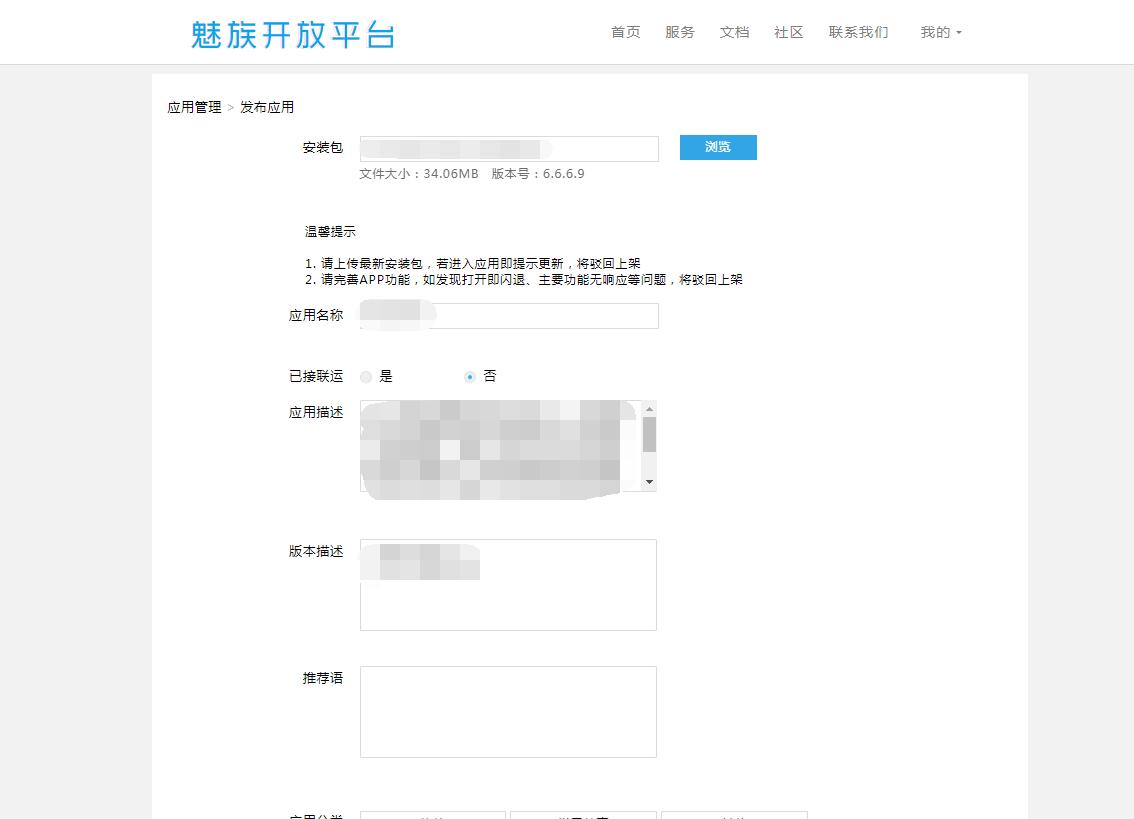Click the 应用描述 scrollbar thumb
This screenshot has height=819, width=1134.
click(649, 434)
